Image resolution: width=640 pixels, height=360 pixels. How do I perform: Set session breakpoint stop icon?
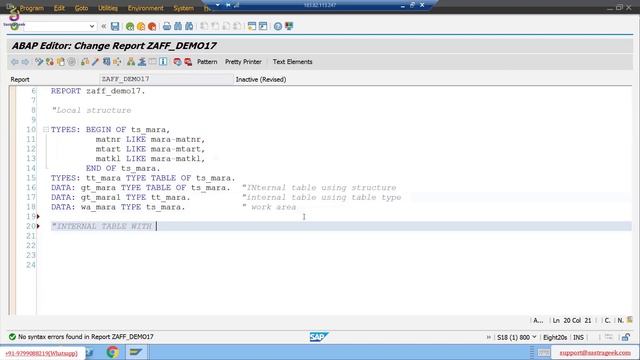177,62
